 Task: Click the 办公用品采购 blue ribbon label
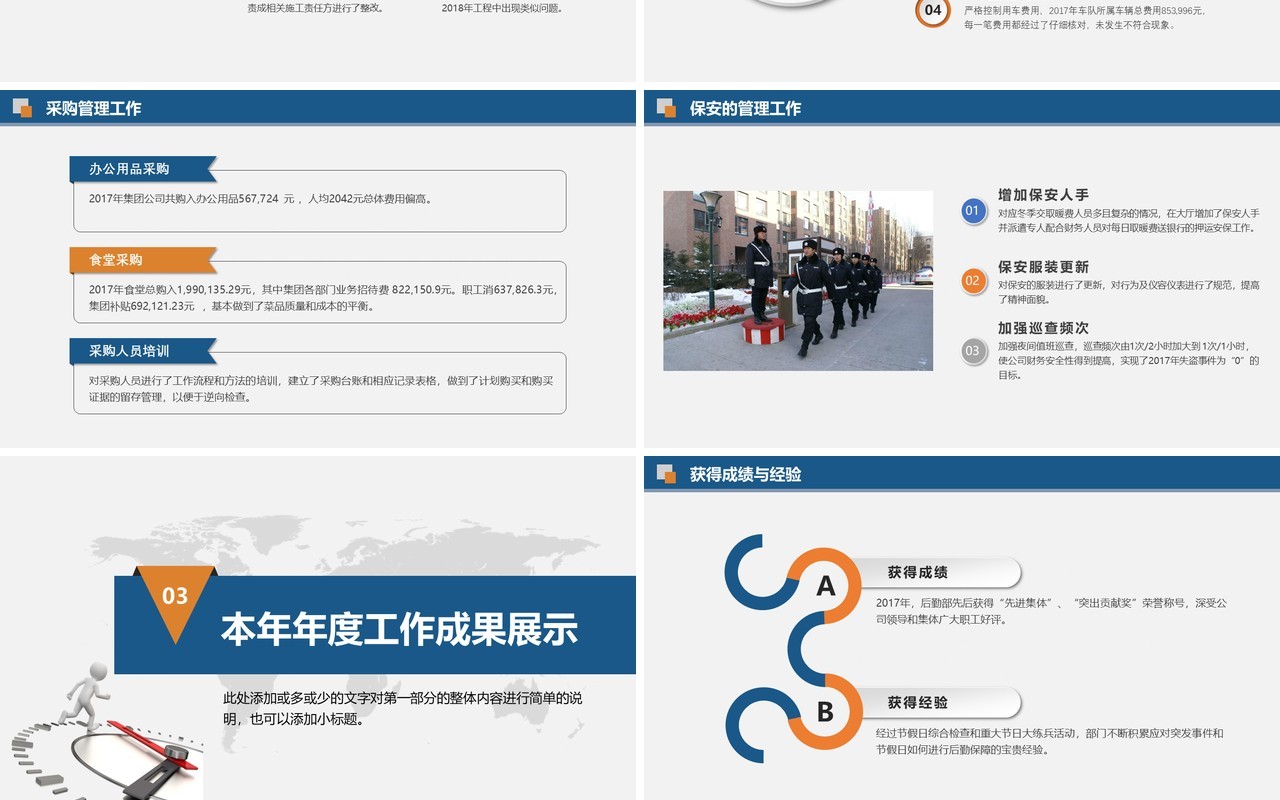coord(143,169)
